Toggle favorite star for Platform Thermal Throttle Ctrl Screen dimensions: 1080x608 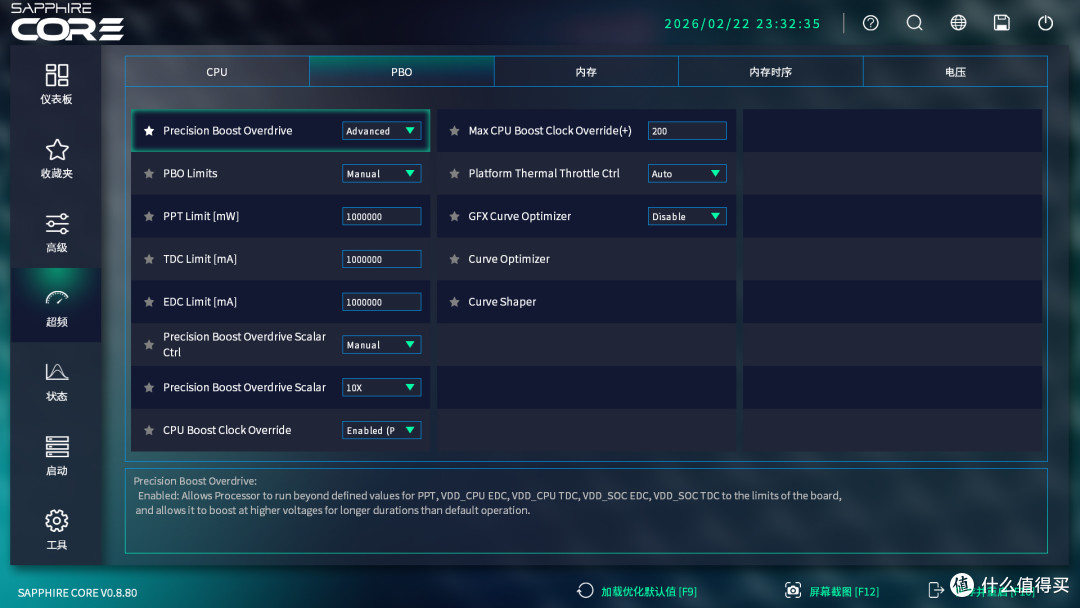[x=455, y=174]
